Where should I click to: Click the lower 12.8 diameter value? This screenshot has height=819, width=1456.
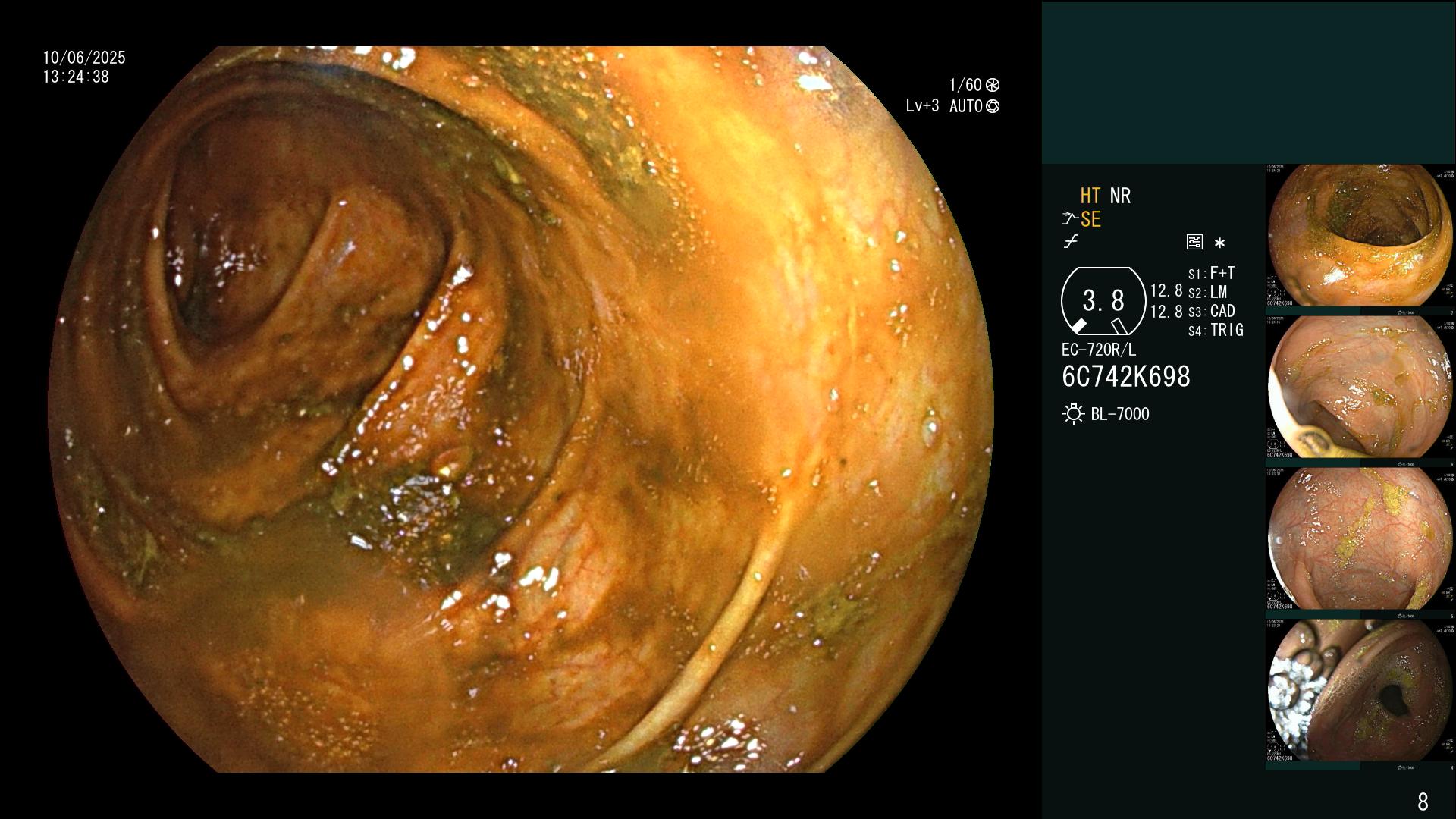[1166, 312]
